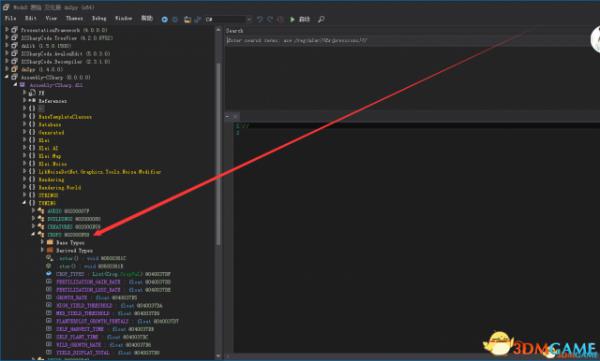Click the Save All toolbar icon
This screenshot has height=361, width=600.
[197, 19]
